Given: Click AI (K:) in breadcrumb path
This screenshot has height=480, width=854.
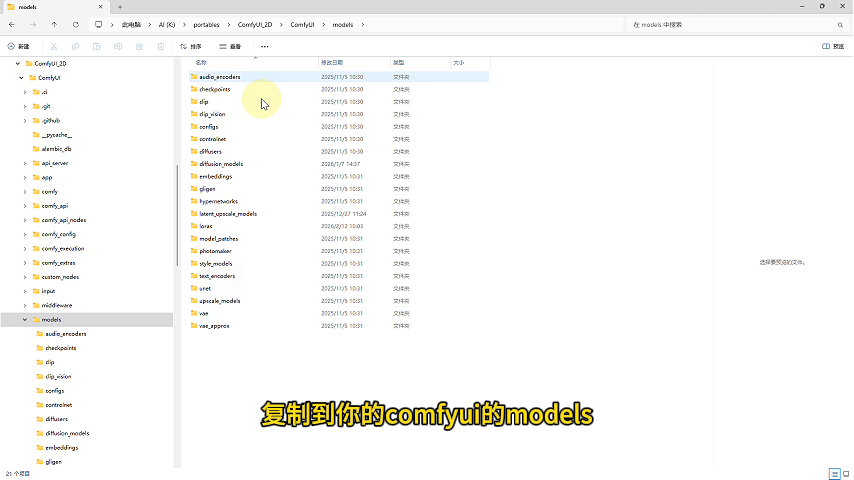Looking at the screenshot, I should tap(167, 25).
